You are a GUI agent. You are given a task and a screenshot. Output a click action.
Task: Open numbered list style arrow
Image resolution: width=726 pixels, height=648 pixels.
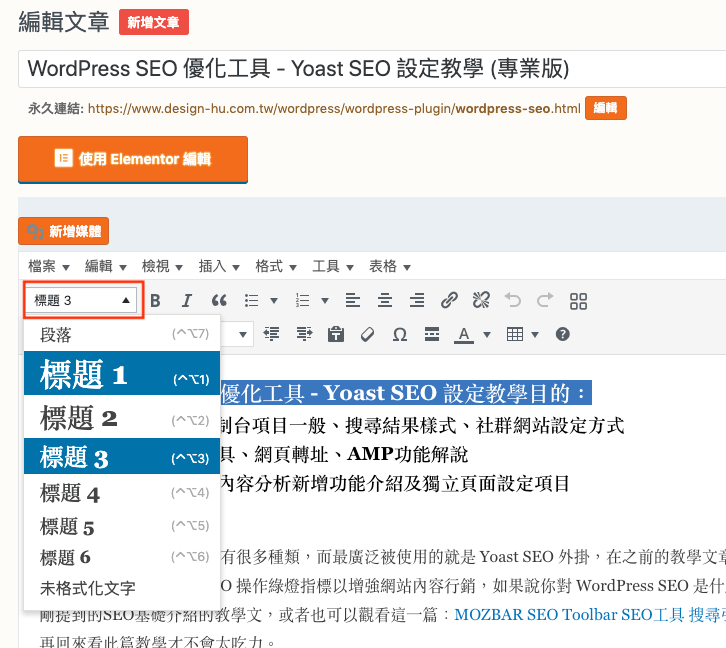click(x=325, y=301)
